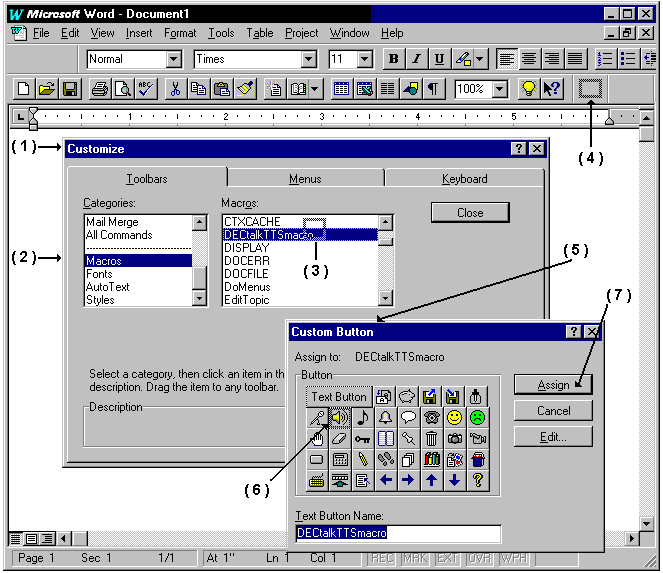Pick the blue left arrow button icon
The width and height of the screenshot is (663, 573).
385,480
